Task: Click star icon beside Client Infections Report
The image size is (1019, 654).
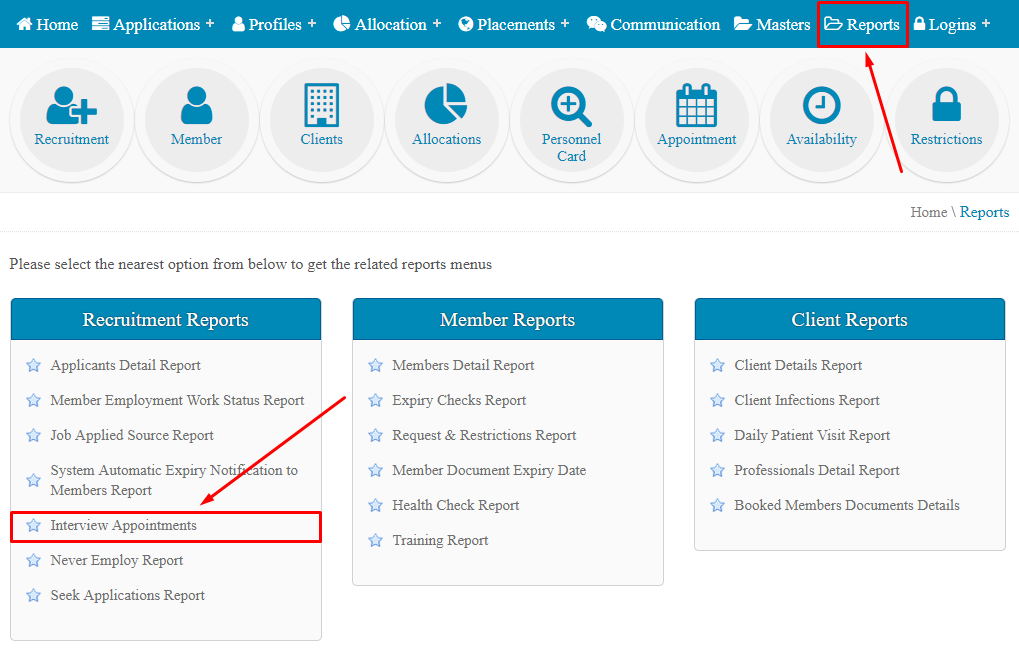Action: coord(717,400)
